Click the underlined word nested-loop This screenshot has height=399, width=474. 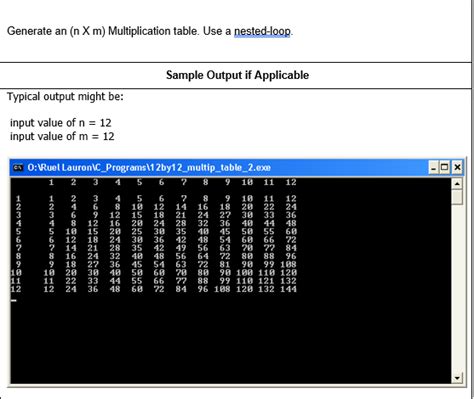coord(262,31)
